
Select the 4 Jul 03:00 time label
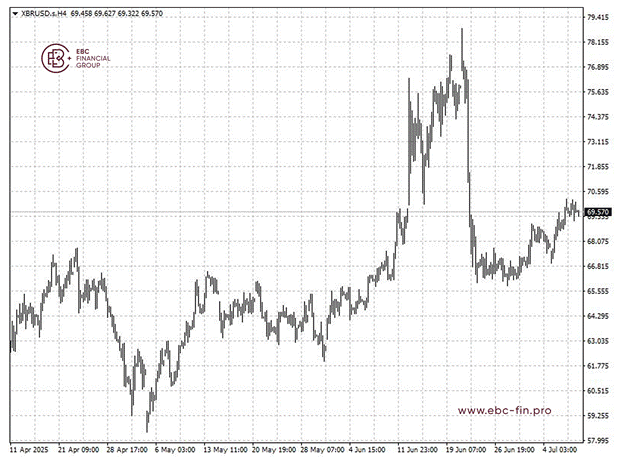click(560, 450)
